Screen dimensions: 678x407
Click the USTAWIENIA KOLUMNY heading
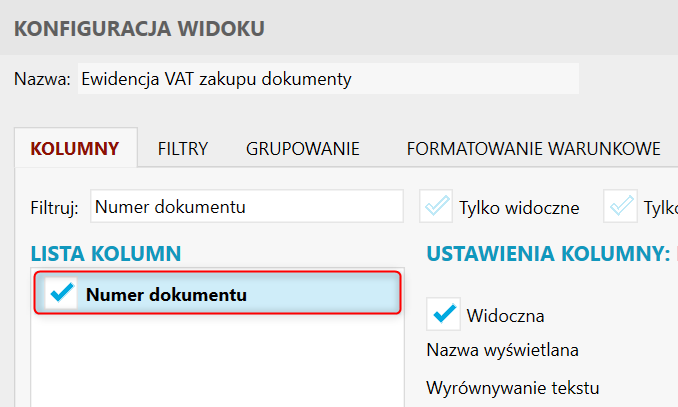[x=548, y=253]
